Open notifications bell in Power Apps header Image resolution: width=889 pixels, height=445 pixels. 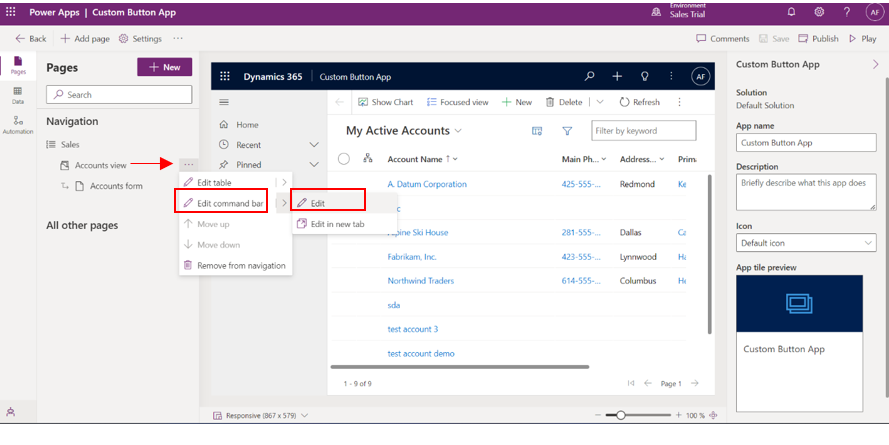[791, 12]
